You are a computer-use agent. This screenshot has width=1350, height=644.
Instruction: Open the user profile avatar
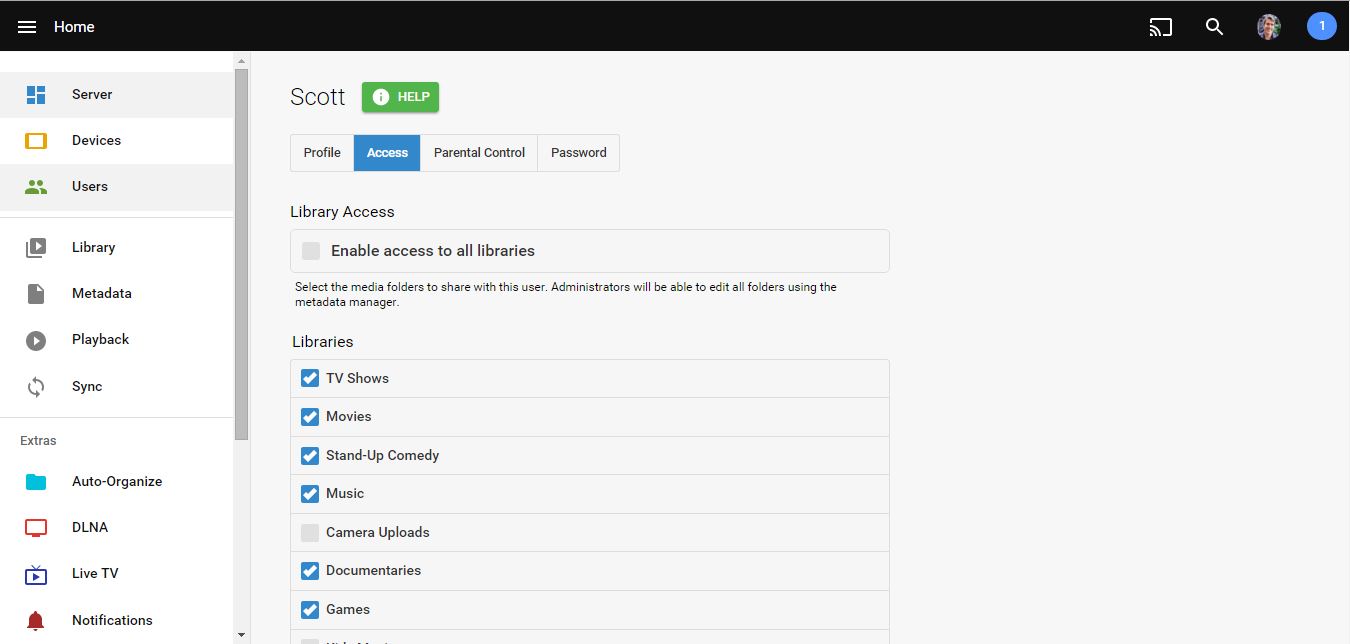point(1268,27)
